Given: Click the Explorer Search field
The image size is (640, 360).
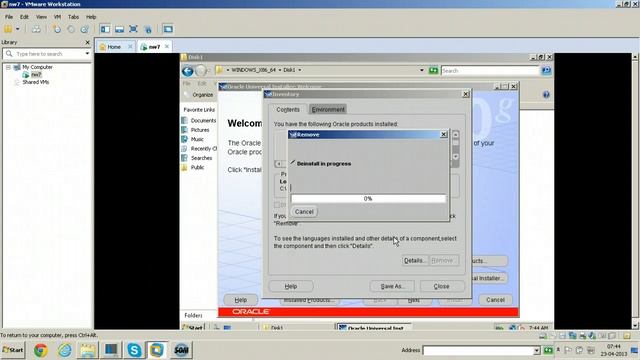Looking at the screenshot, I should [x=490, y=71].
